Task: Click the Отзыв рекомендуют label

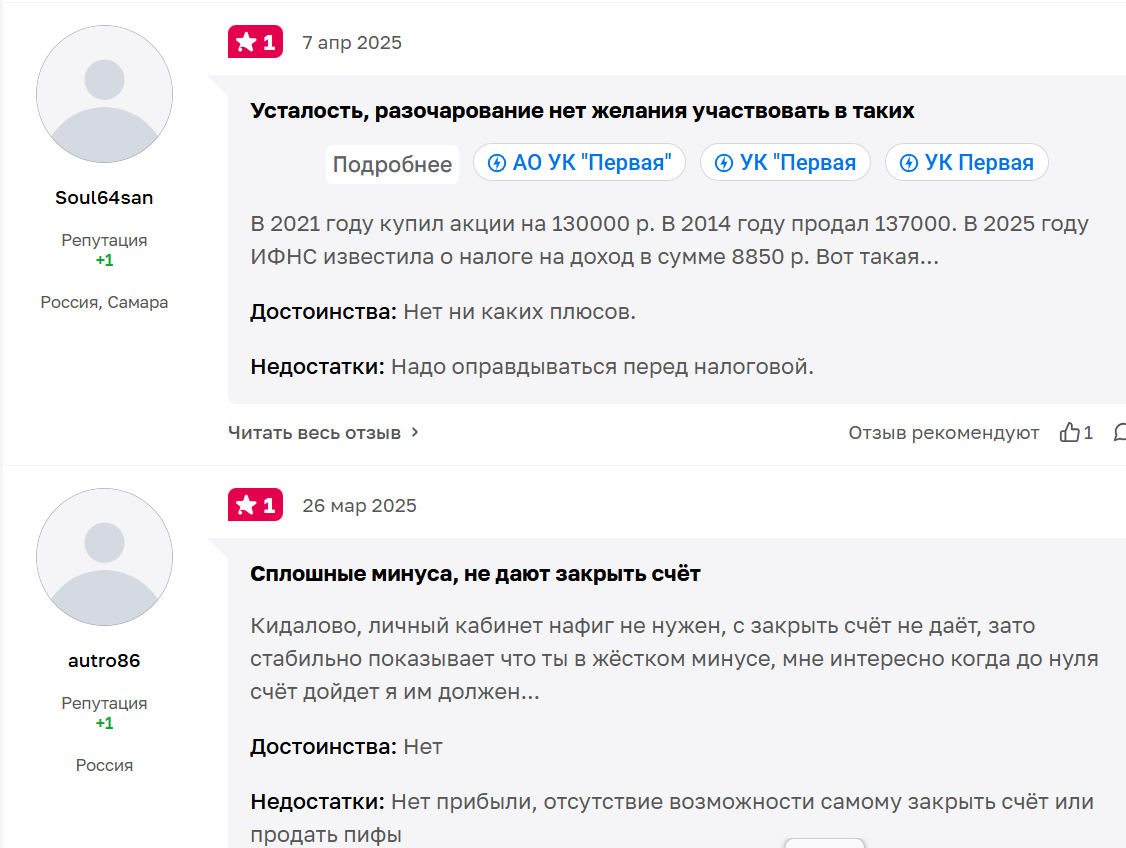Action: tap(943, 432)
